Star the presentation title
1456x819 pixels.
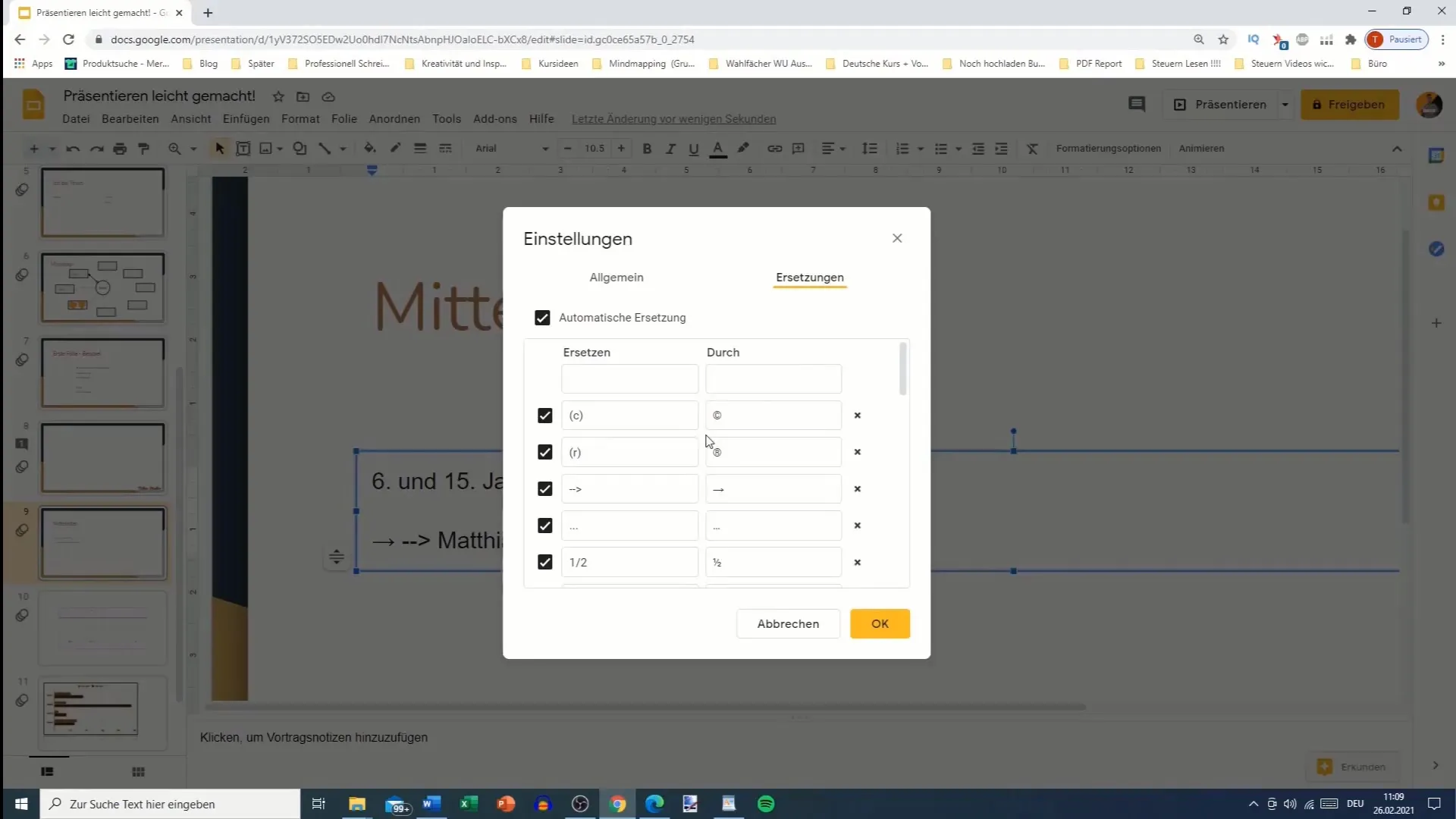pos(278,96)
